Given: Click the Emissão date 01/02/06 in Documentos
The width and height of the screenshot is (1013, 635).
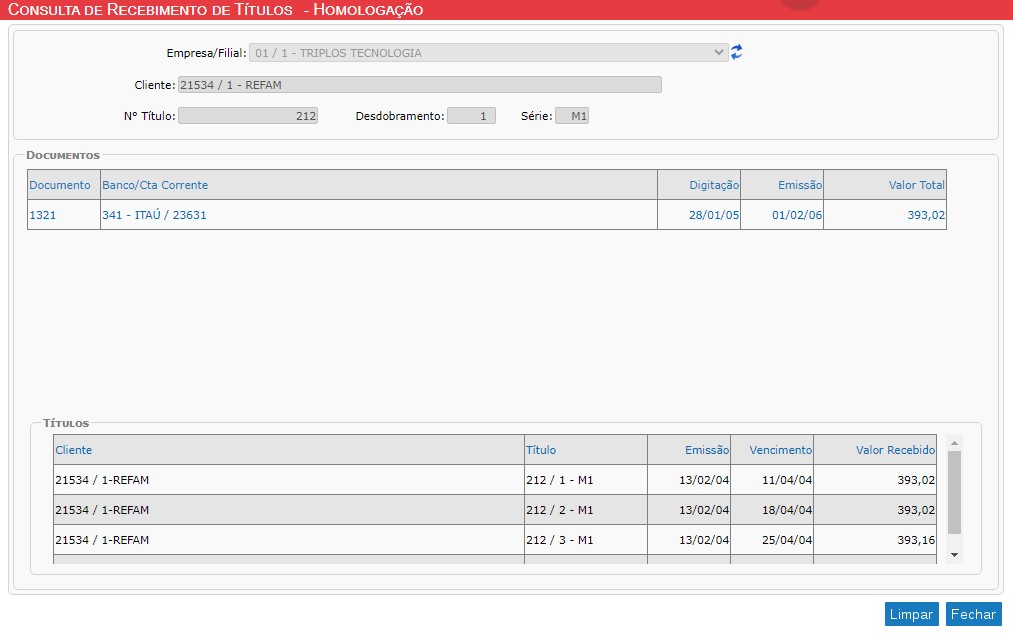Looking at the screenshot, I should 797,215.
